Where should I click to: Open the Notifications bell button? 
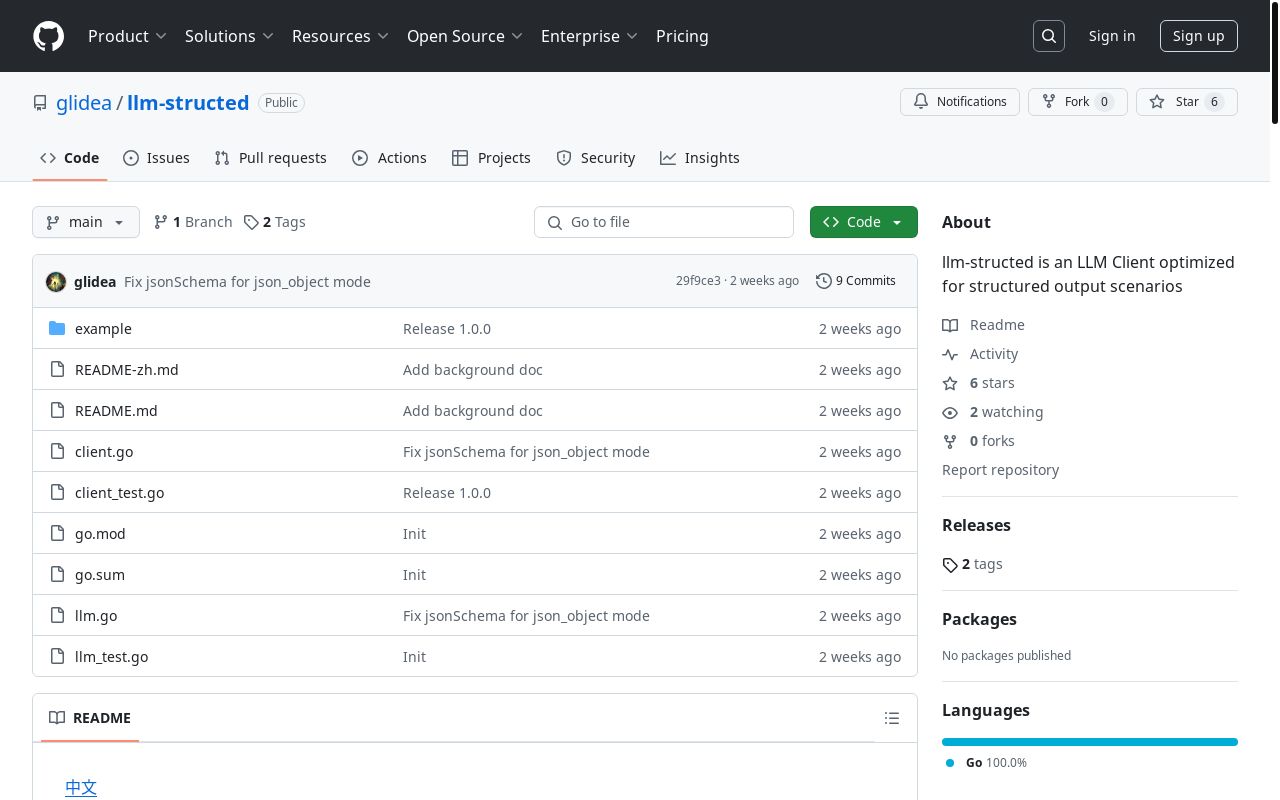point(960,102)
